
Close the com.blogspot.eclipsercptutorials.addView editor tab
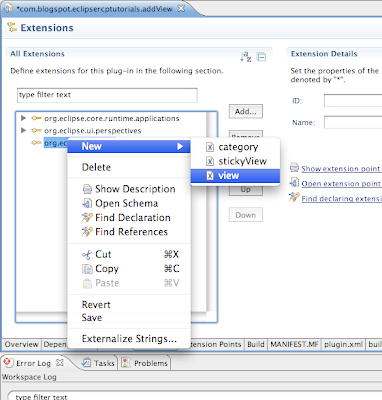click(181, 9)
